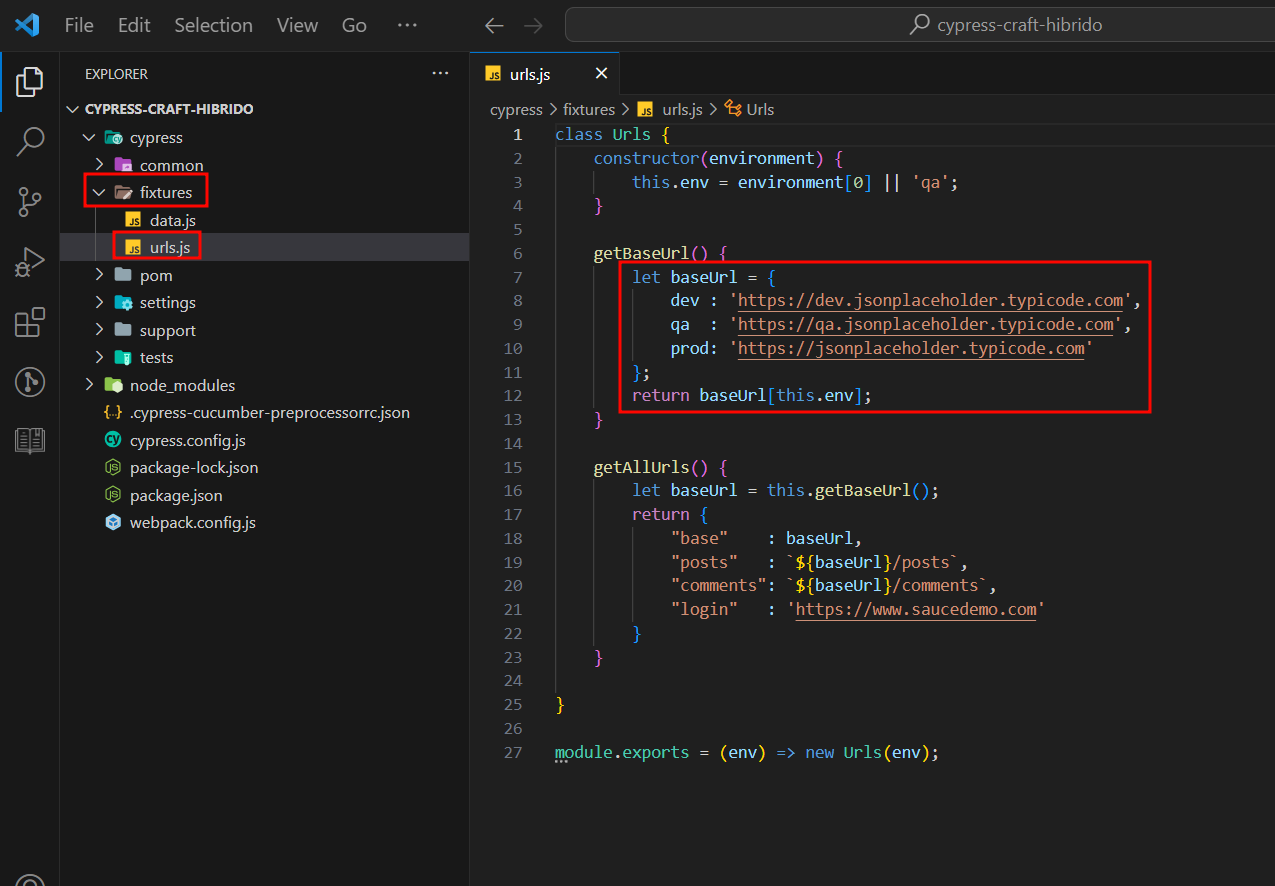Open the Git graph icon in activity bar

click(30, 381)
